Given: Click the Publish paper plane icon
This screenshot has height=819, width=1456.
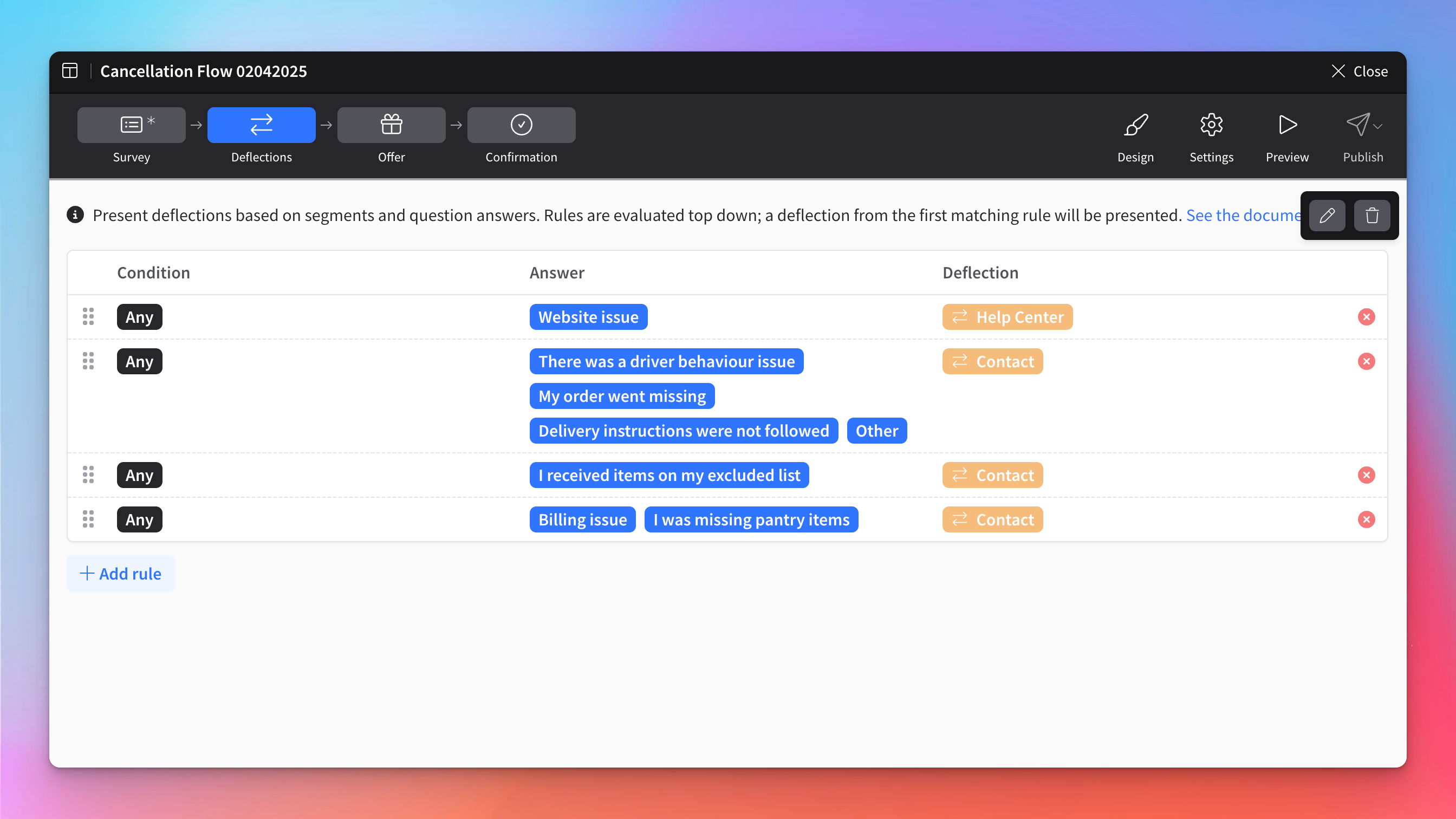Looking at the screenshot, I should coord(1357,125).
